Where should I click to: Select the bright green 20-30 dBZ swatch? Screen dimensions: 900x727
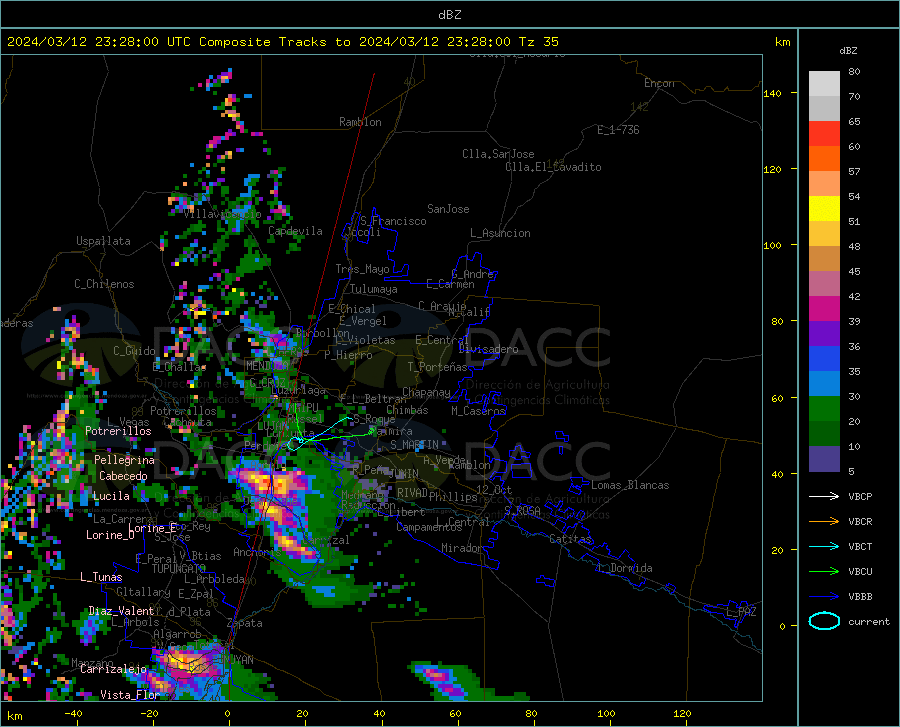[824, 409]
